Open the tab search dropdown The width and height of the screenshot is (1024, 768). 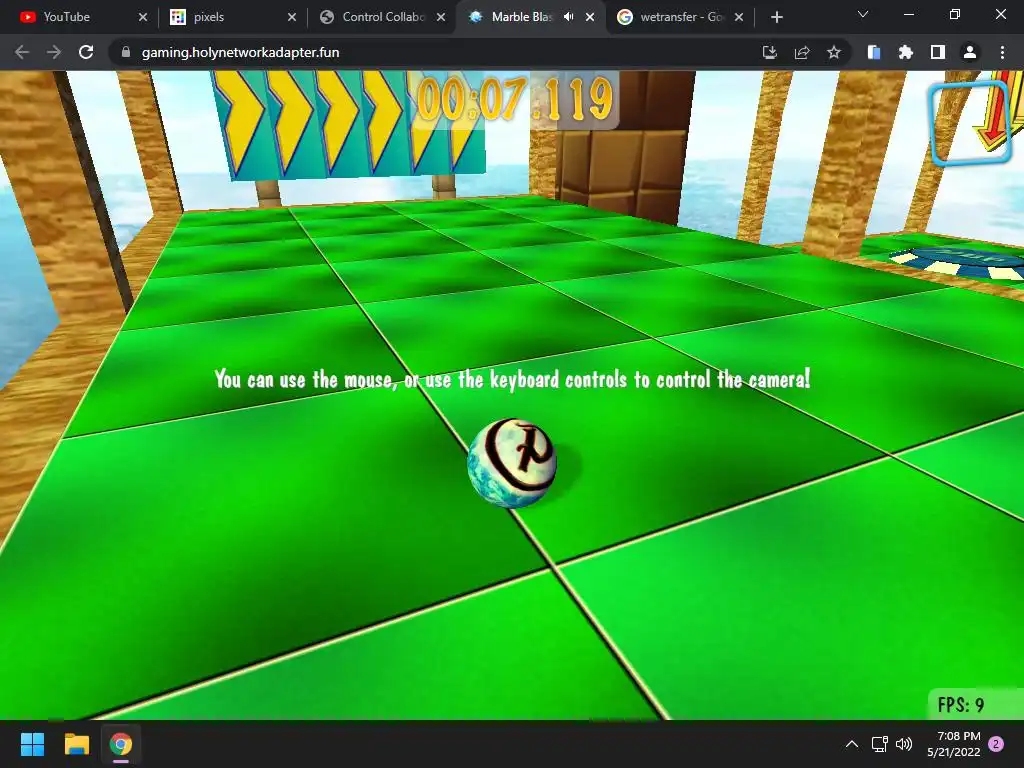coord(863,14)
